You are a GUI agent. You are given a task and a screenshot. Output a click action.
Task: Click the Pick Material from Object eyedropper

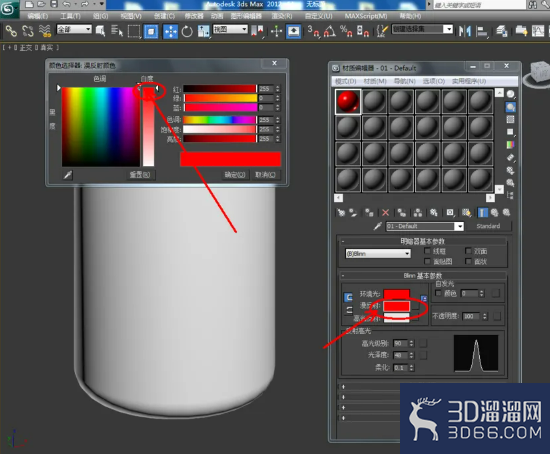pos(377,226)
